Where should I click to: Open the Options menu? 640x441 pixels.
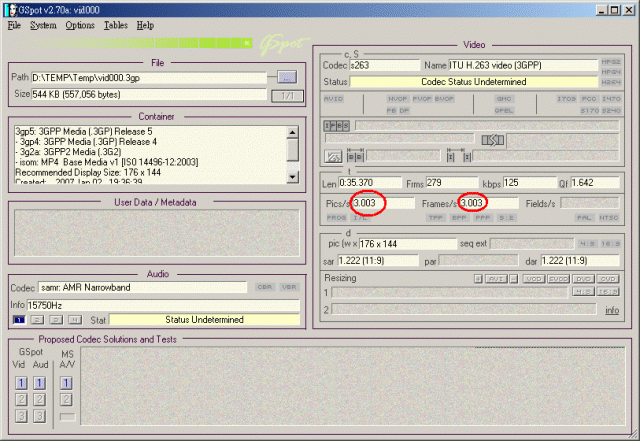click(80, 25)
